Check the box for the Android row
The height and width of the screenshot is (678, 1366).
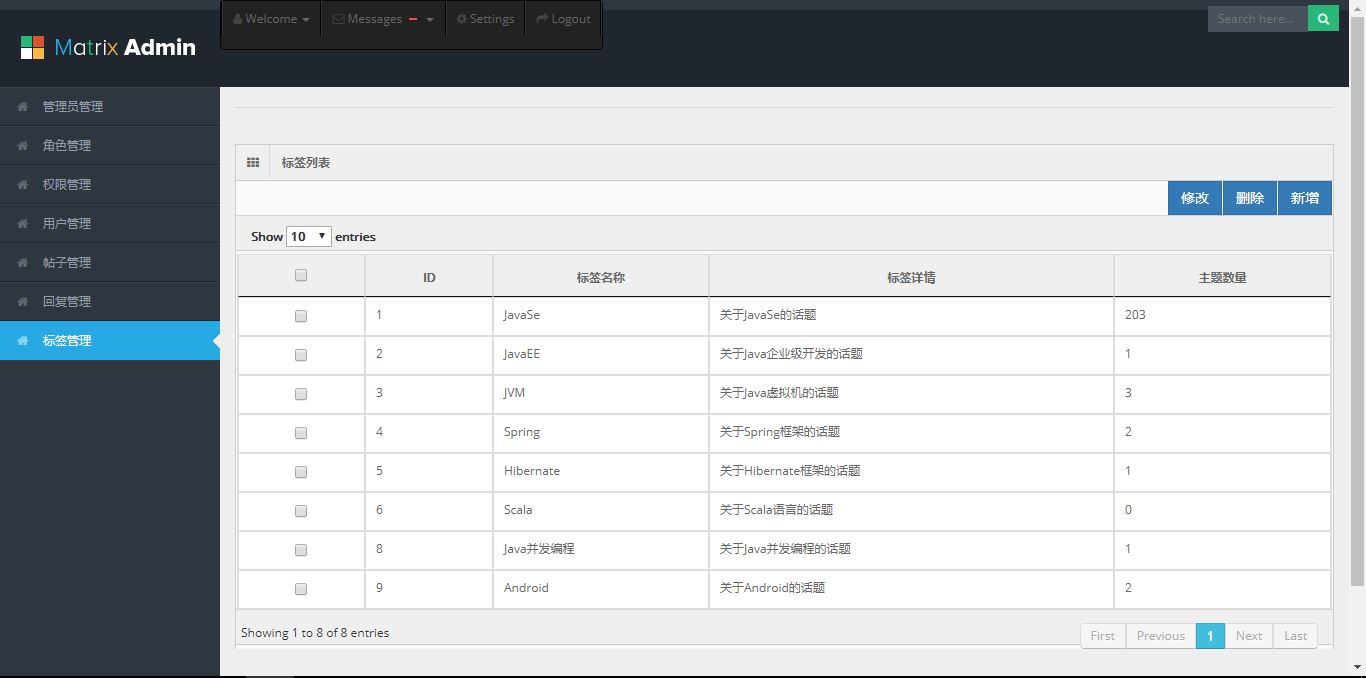(301, 589)
